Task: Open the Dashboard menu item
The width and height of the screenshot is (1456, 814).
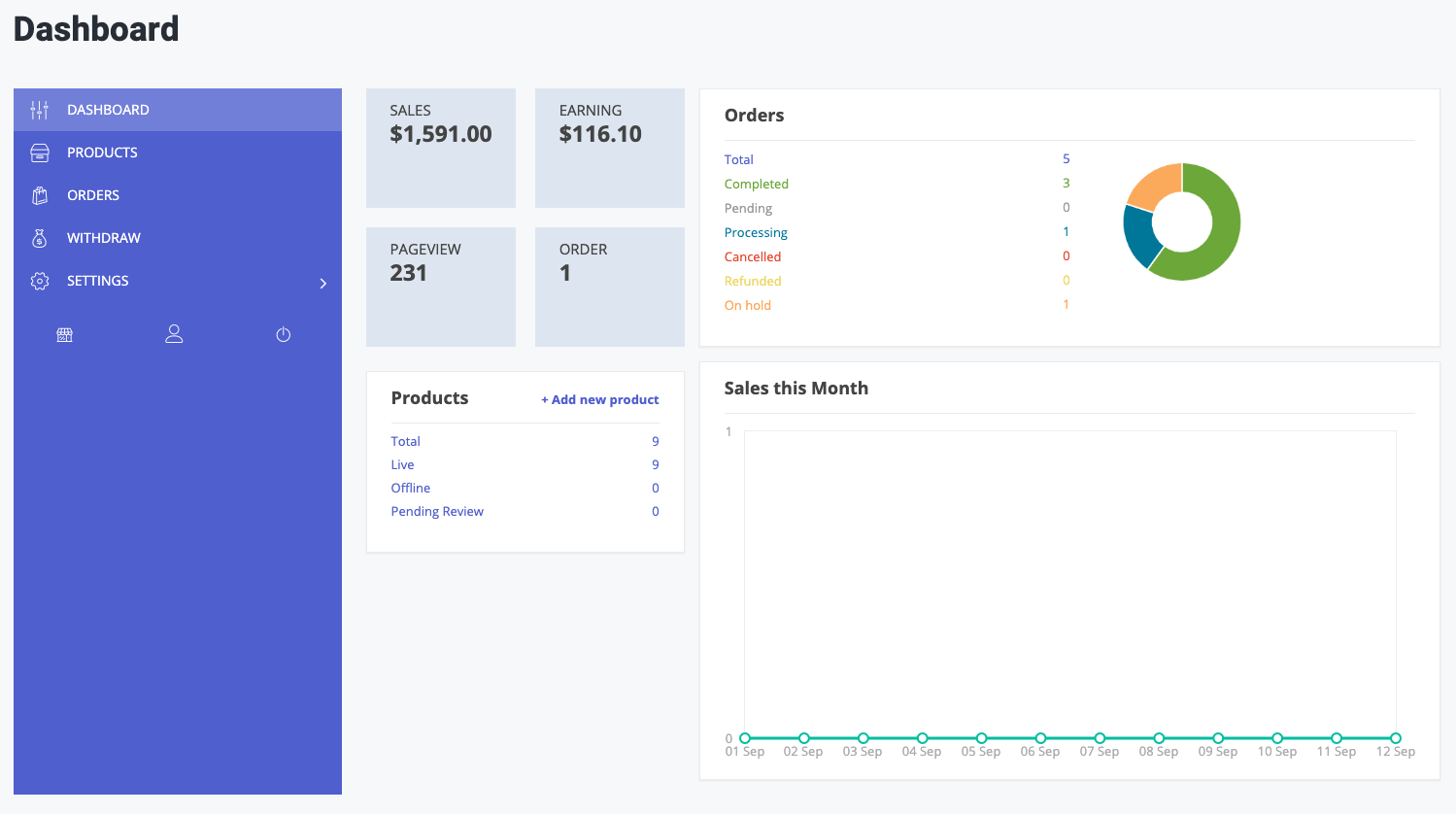Action: [178, 110]
